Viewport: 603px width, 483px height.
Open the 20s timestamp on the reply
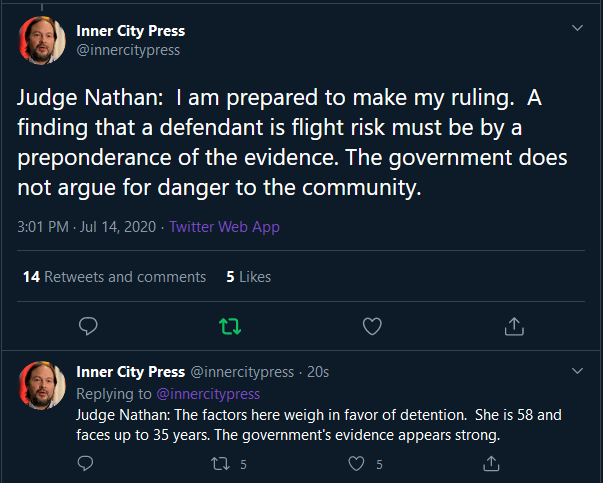click(318, 373)
